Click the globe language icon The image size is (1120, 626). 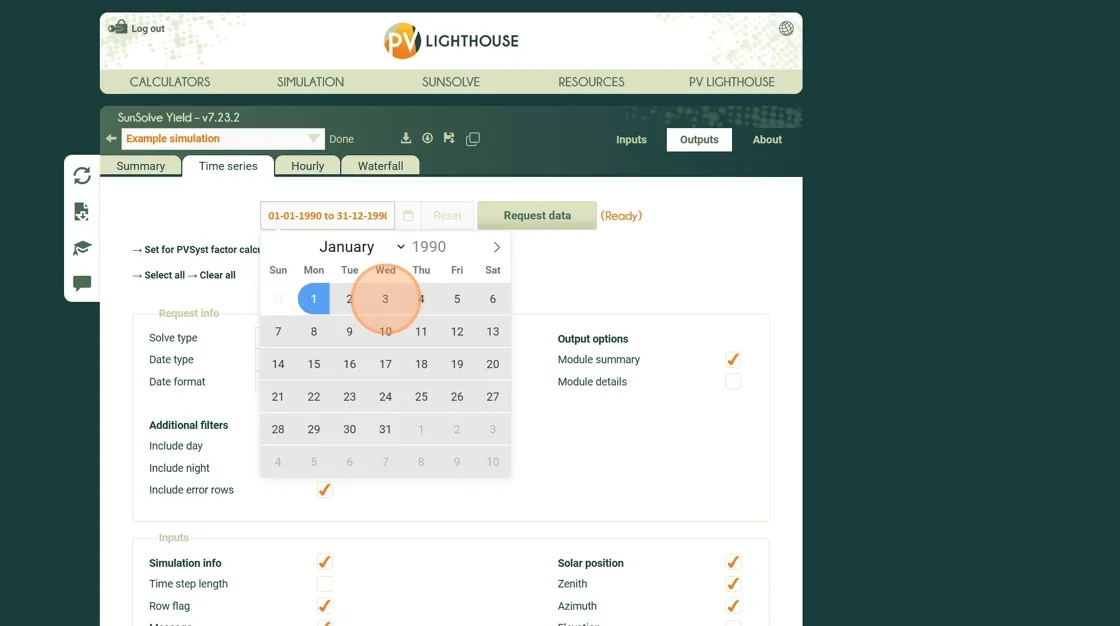(786, 29)
